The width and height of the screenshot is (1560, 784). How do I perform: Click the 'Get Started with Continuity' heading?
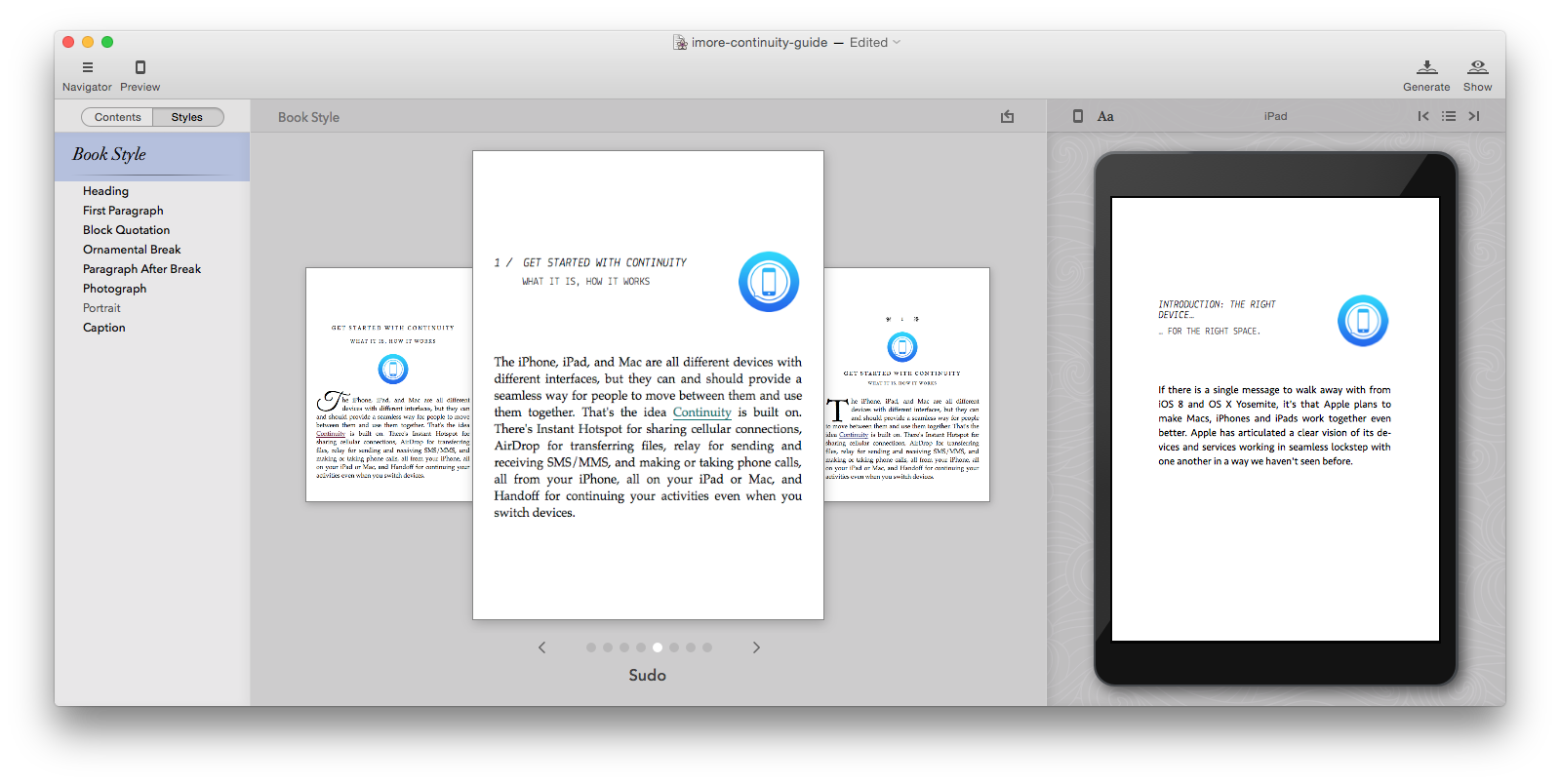605,263
